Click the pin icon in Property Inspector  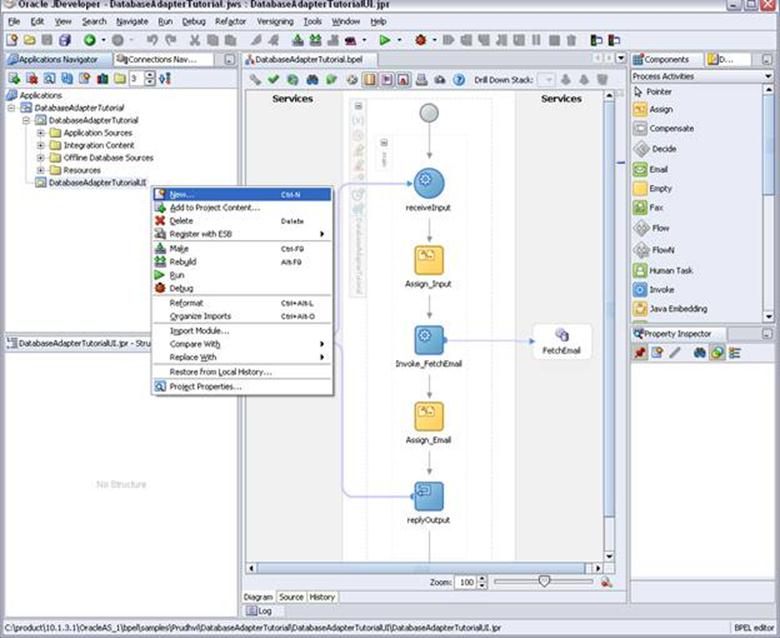tap(640, 353)
